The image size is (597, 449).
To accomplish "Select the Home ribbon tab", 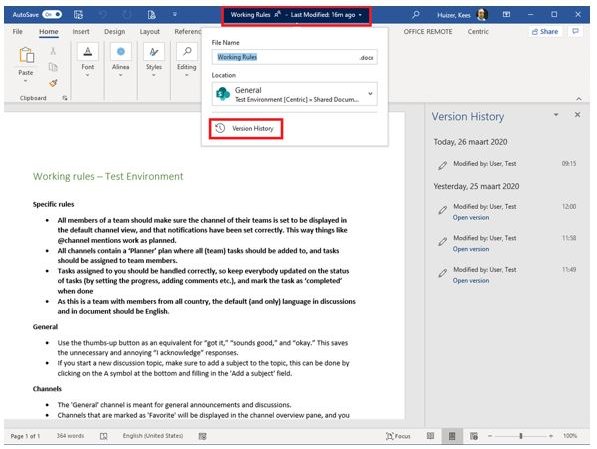I will (49, 31).
